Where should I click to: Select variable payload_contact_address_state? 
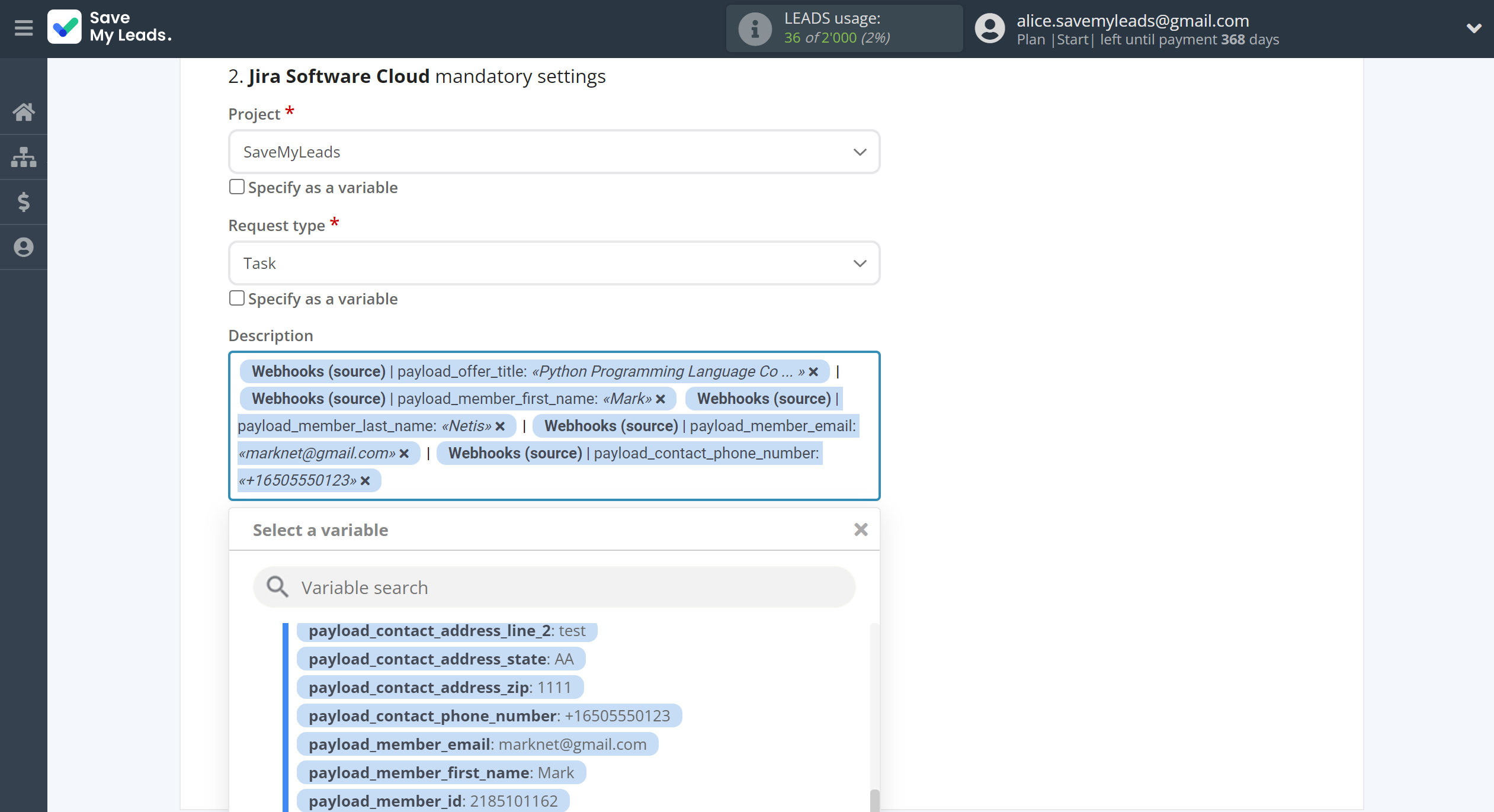tap(441, 659)
